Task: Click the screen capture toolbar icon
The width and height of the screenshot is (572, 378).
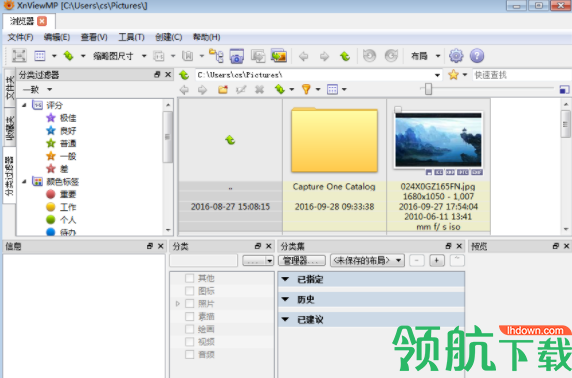Action: point(237,56)
